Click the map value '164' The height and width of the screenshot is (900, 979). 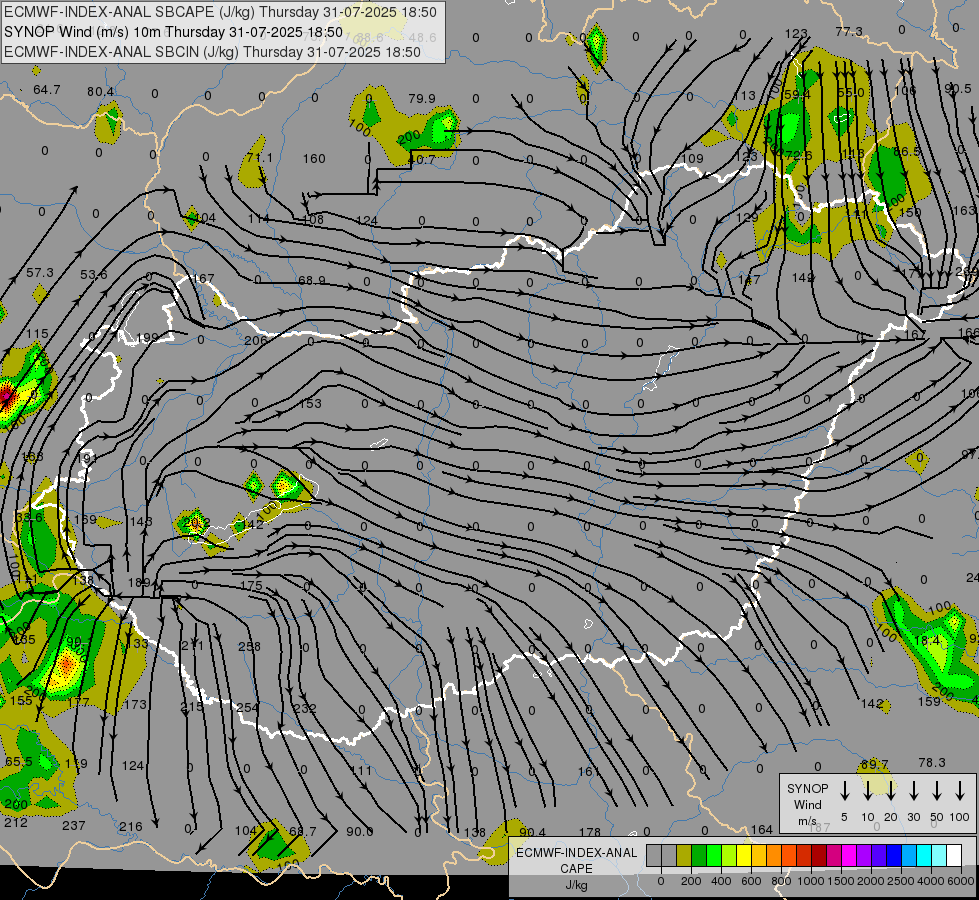coord(762,829)
